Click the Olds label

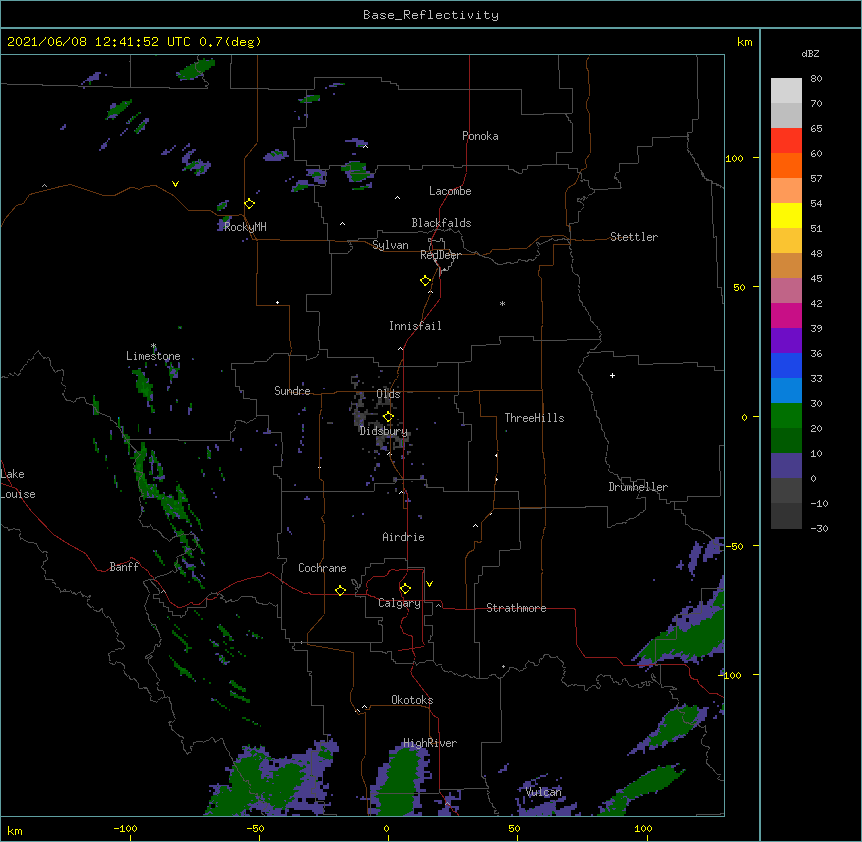388,394
